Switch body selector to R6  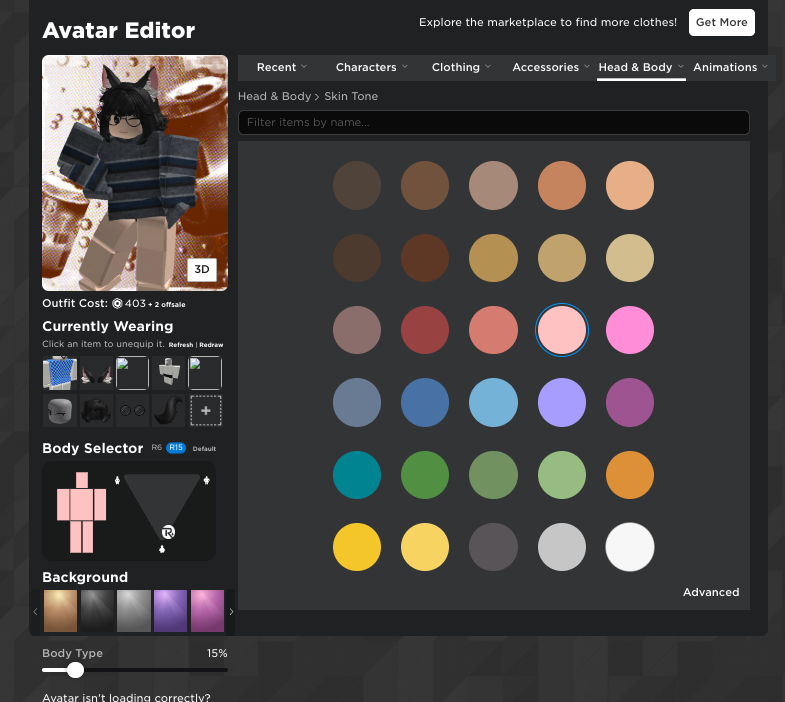(157, 448)
